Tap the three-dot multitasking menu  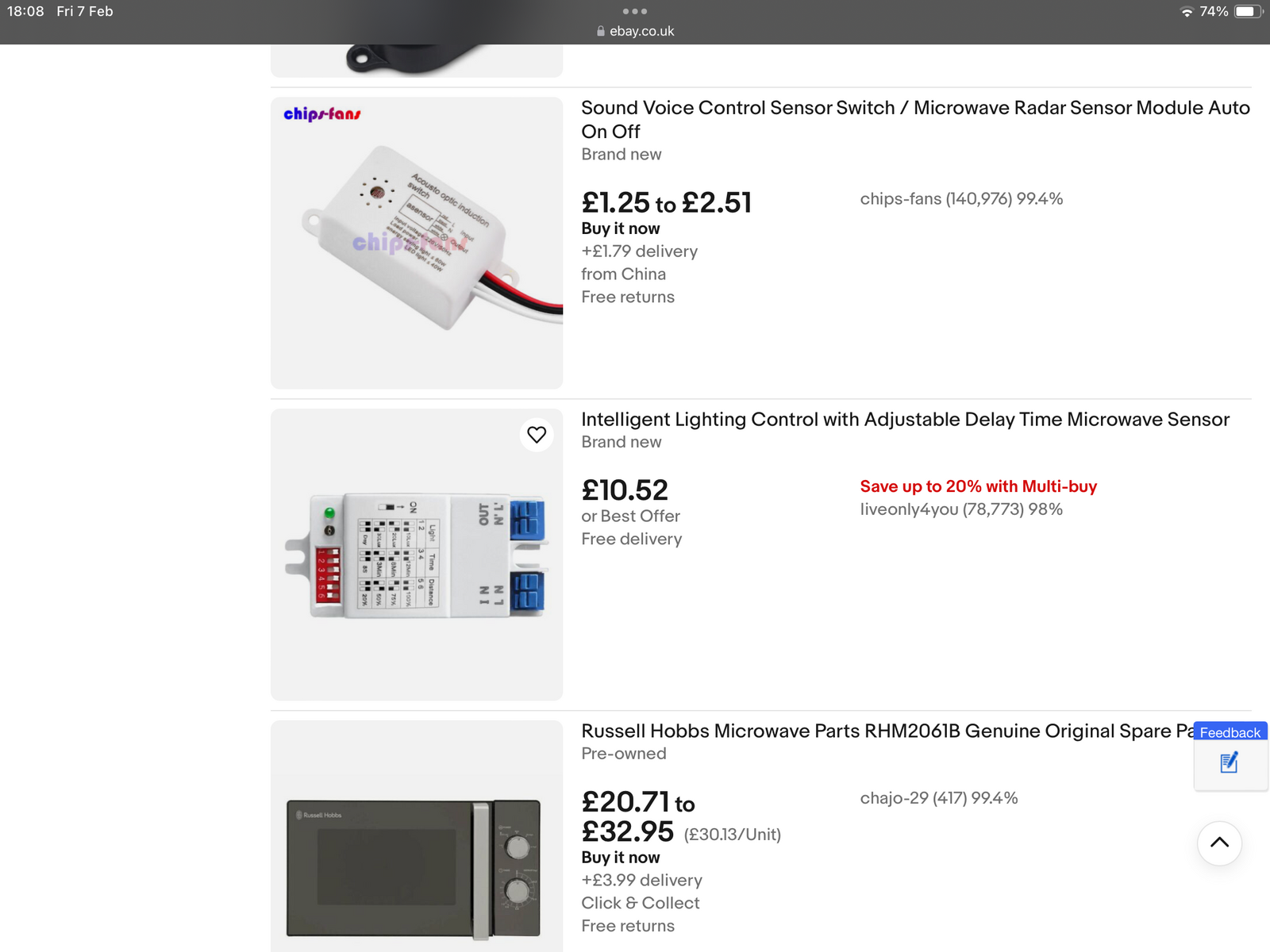tap(635, 11)
